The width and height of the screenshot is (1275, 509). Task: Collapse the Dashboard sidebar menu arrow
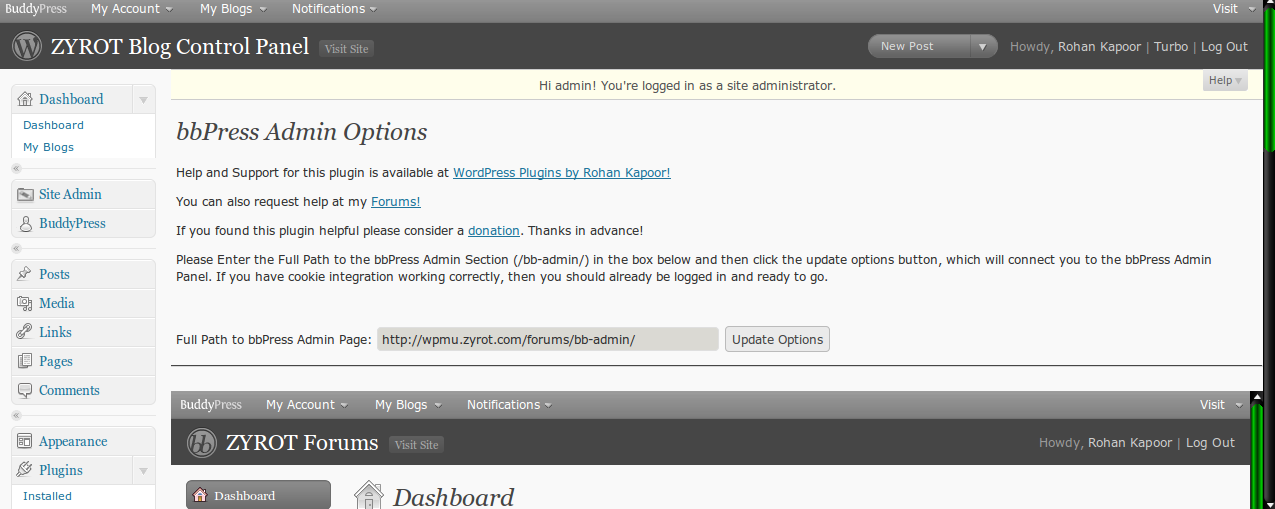143,99
